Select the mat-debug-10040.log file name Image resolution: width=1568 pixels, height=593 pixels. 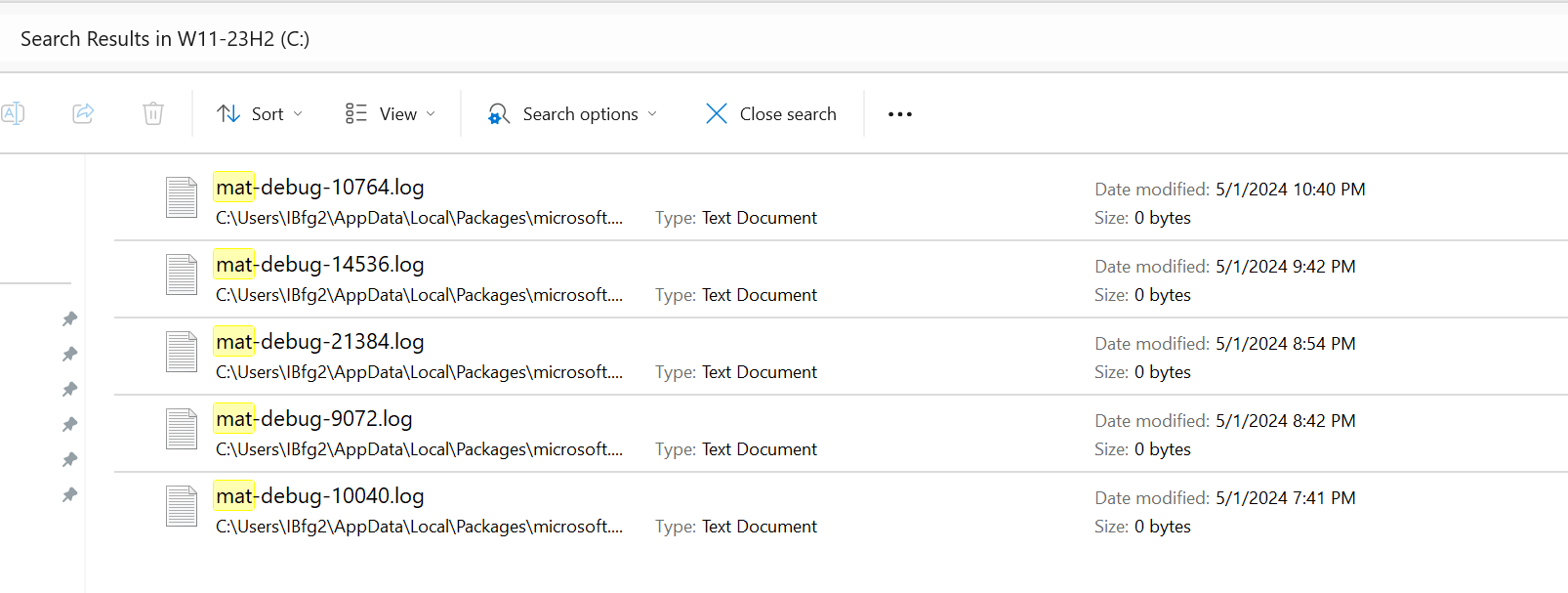[x=320, y=496]
